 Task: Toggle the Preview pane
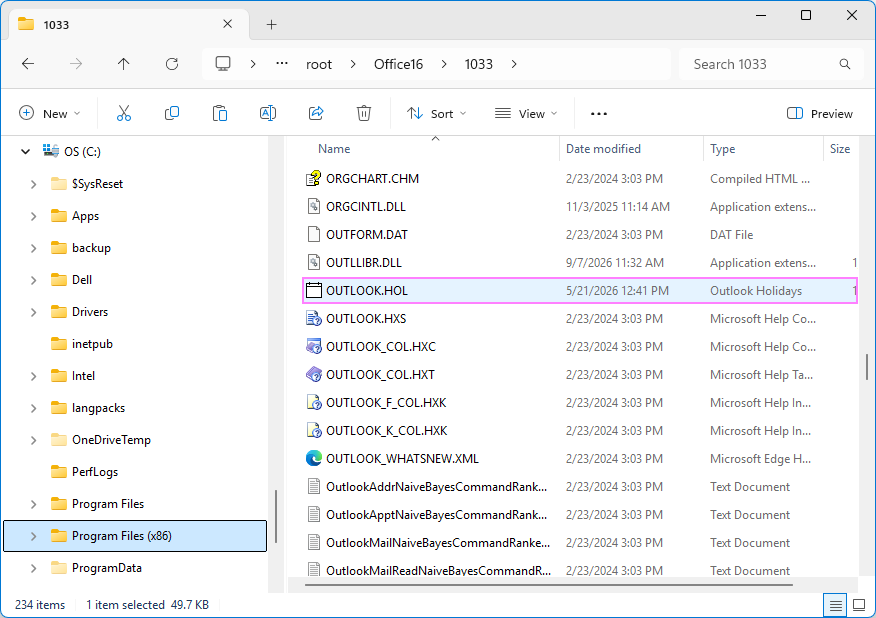coord(820,113)
